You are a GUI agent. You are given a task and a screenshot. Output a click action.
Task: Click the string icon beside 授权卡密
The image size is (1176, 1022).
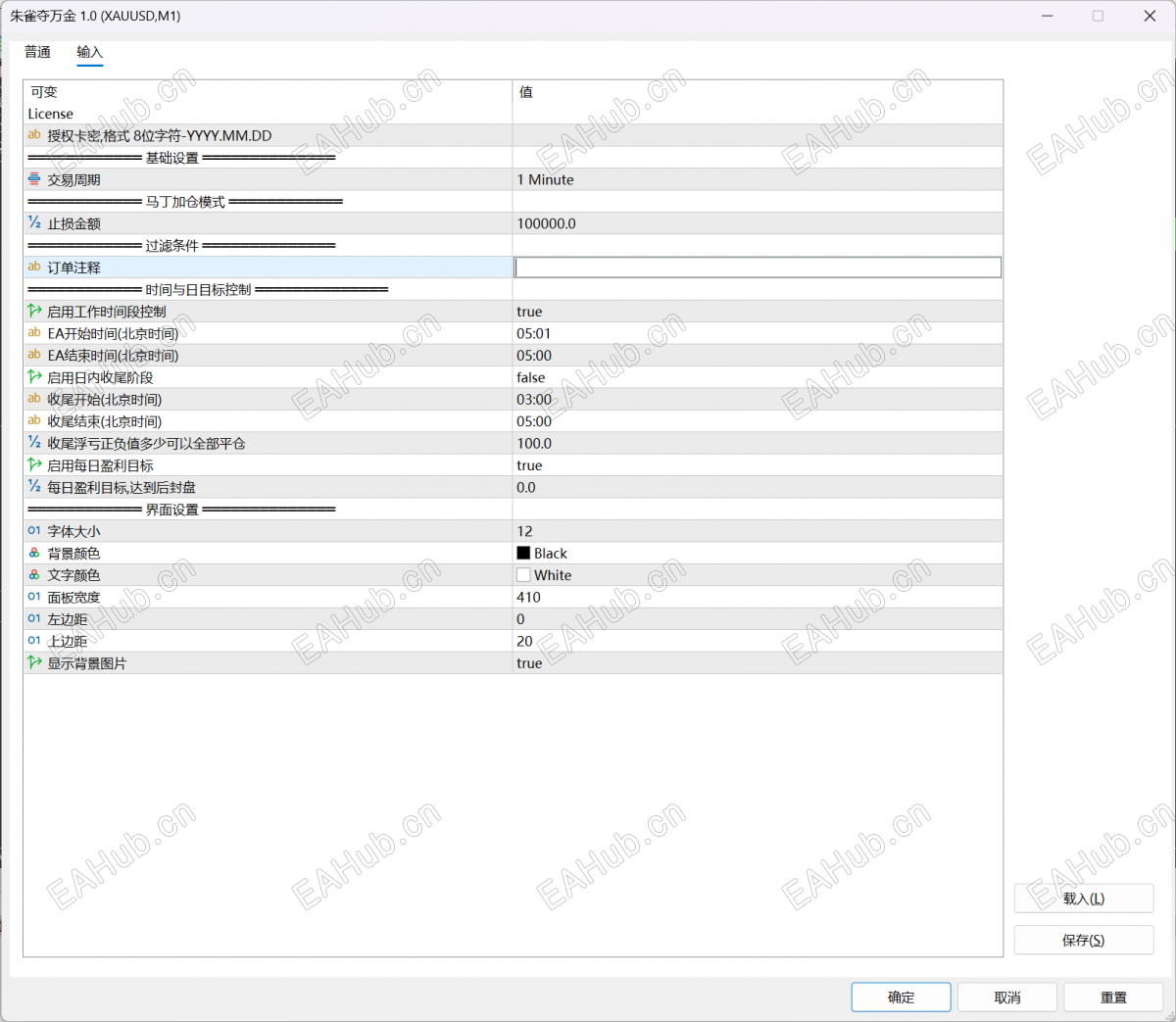(34, 135)
